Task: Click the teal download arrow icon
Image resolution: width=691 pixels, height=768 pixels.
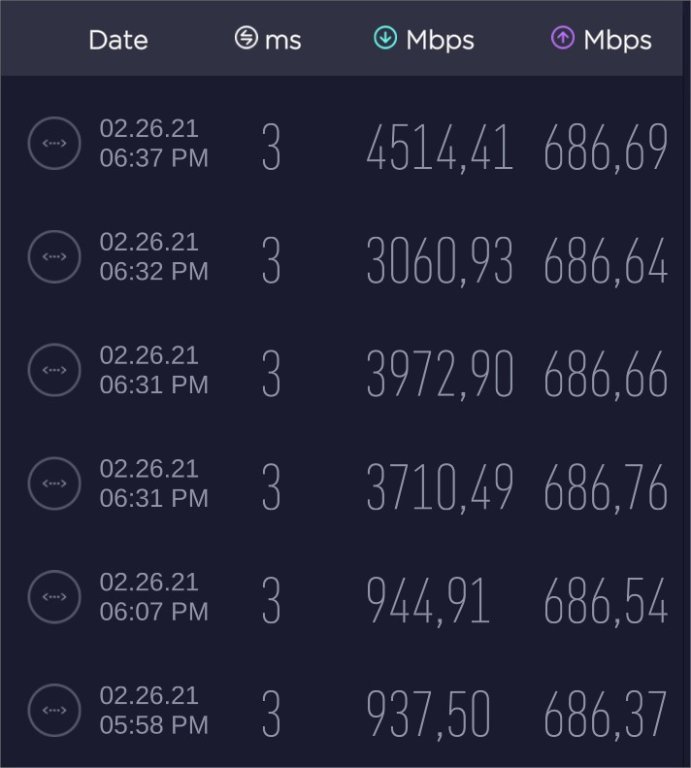Action: pos(385,39)
